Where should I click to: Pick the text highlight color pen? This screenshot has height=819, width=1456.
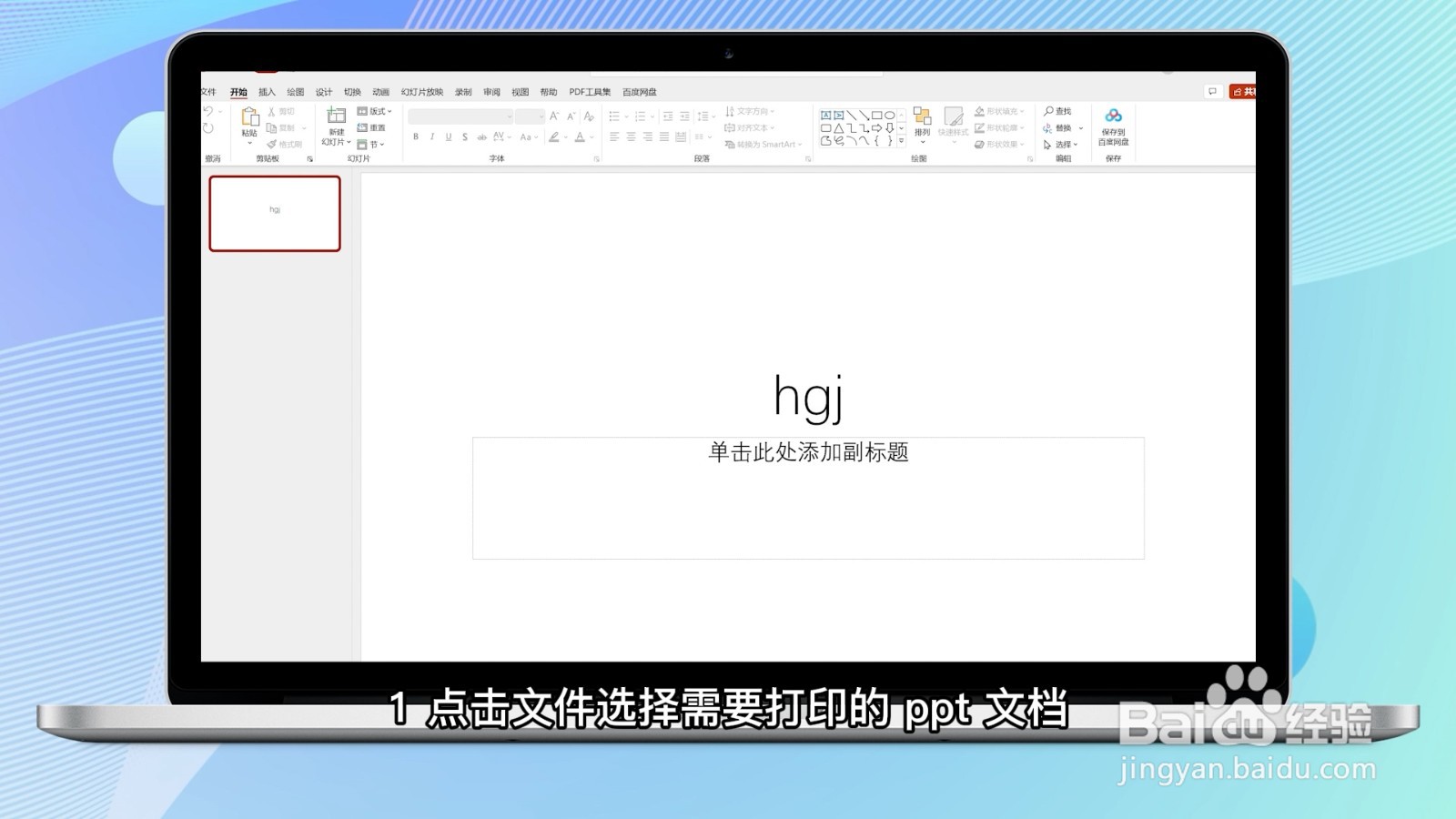pyautogui.click(x=553, y=136)
